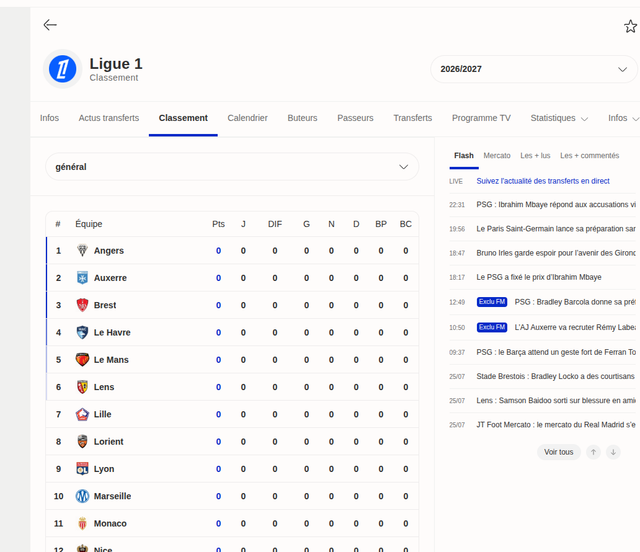Go to the Transferts tab
Image resolution: width=640 pixels, height=552 pixels.
(x=413, y=118)
